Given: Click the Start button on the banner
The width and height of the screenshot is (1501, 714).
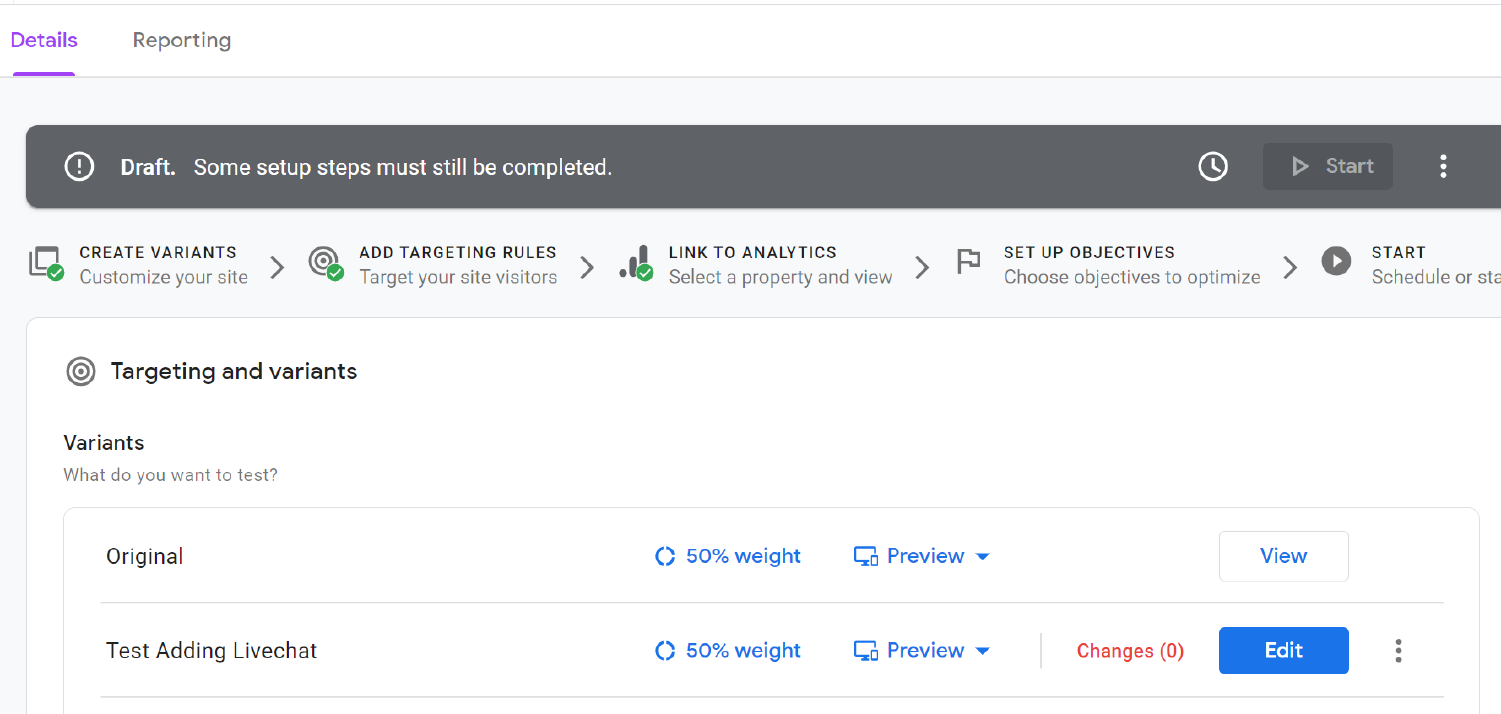Looking at the screenshot, I should pos(1328,166).
